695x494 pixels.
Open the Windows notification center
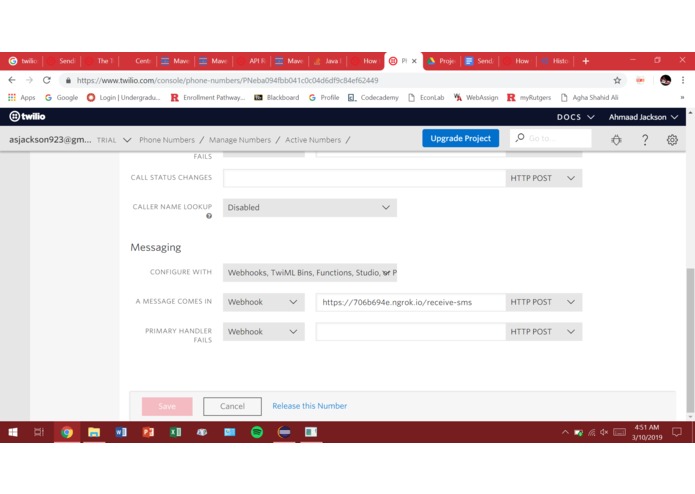tap(676, 432)
